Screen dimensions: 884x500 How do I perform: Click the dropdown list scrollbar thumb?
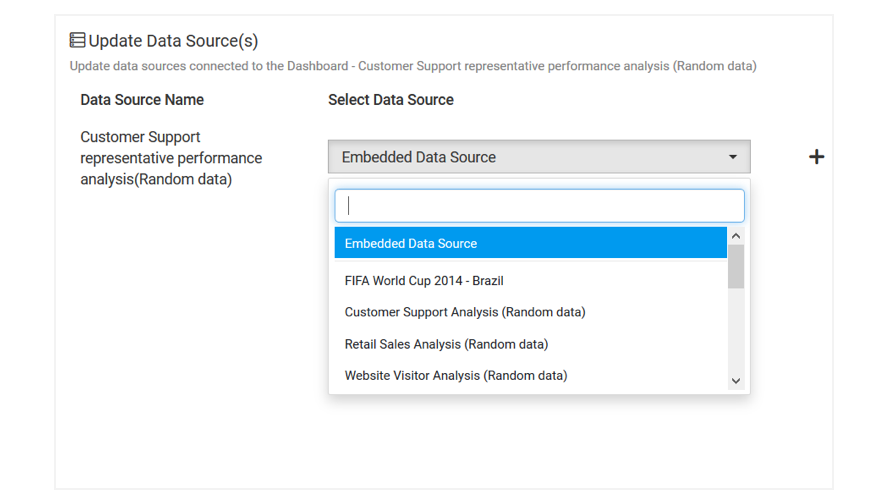[x=736, y=267]
